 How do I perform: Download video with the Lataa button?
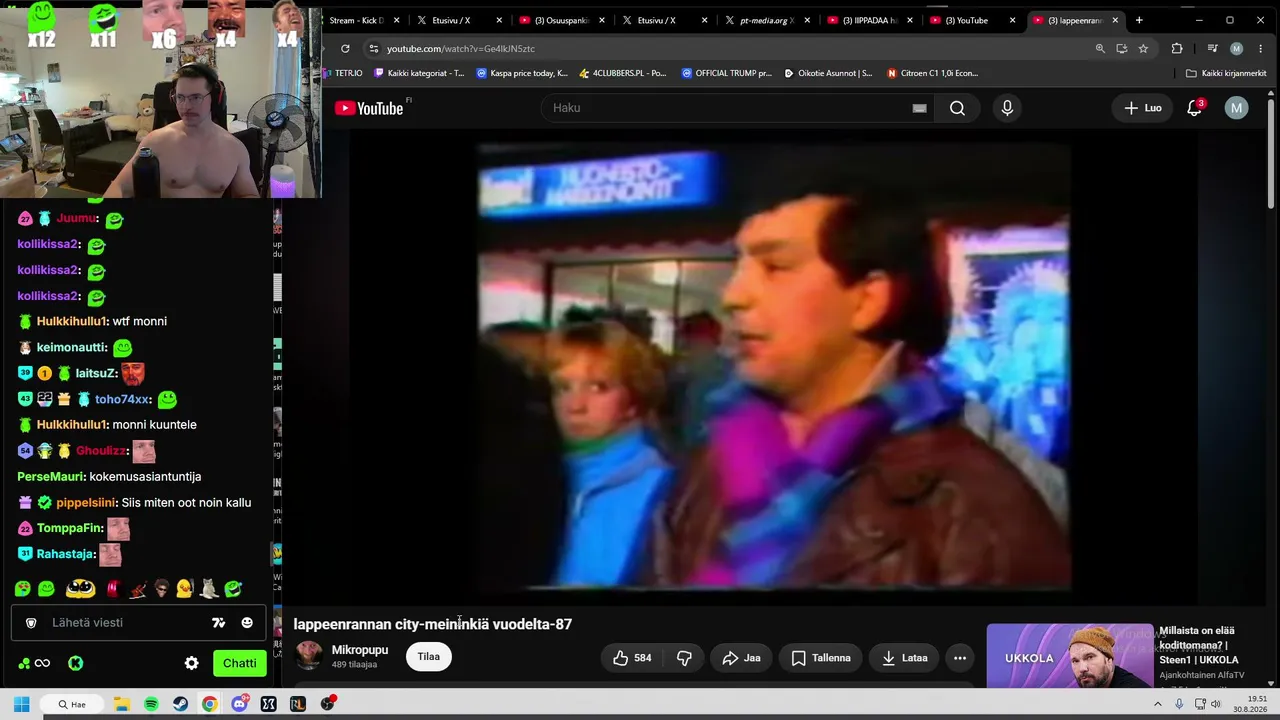click(x=905, y=658)
